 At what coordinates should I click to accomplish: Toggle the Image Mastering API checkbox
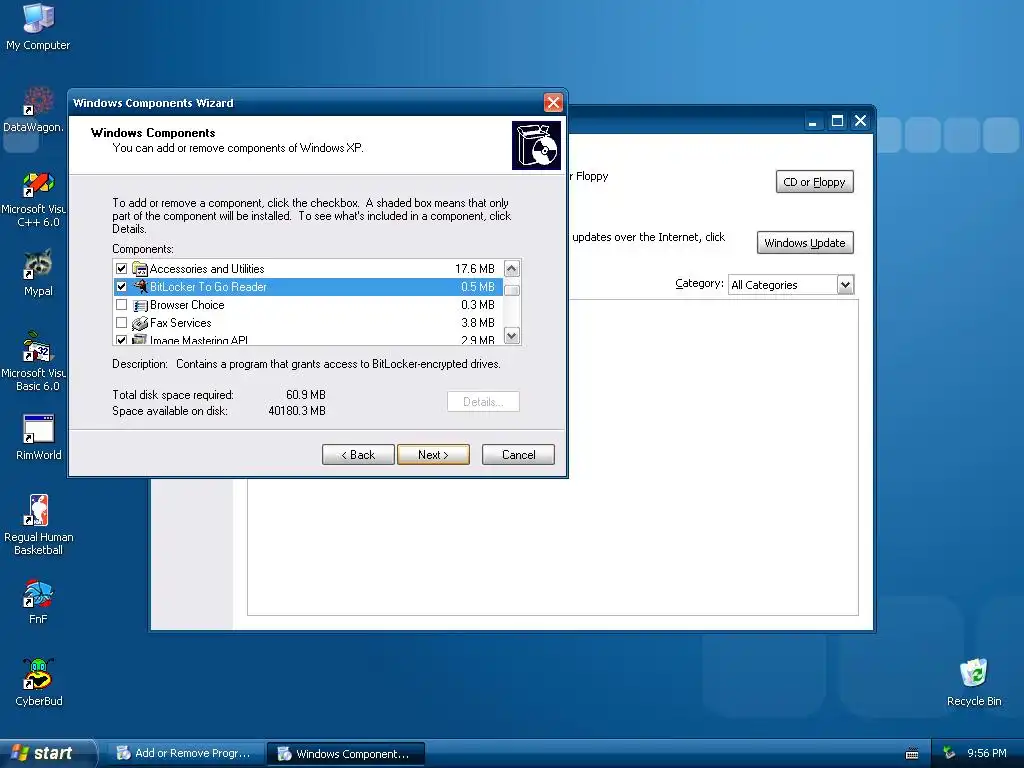(121, 340)
